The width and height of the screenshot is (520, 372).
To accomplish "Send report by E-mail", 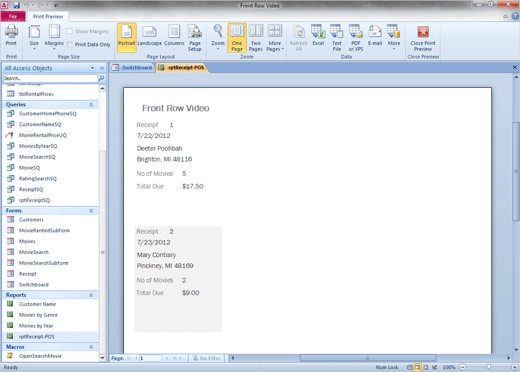I will tap(375, 35).
